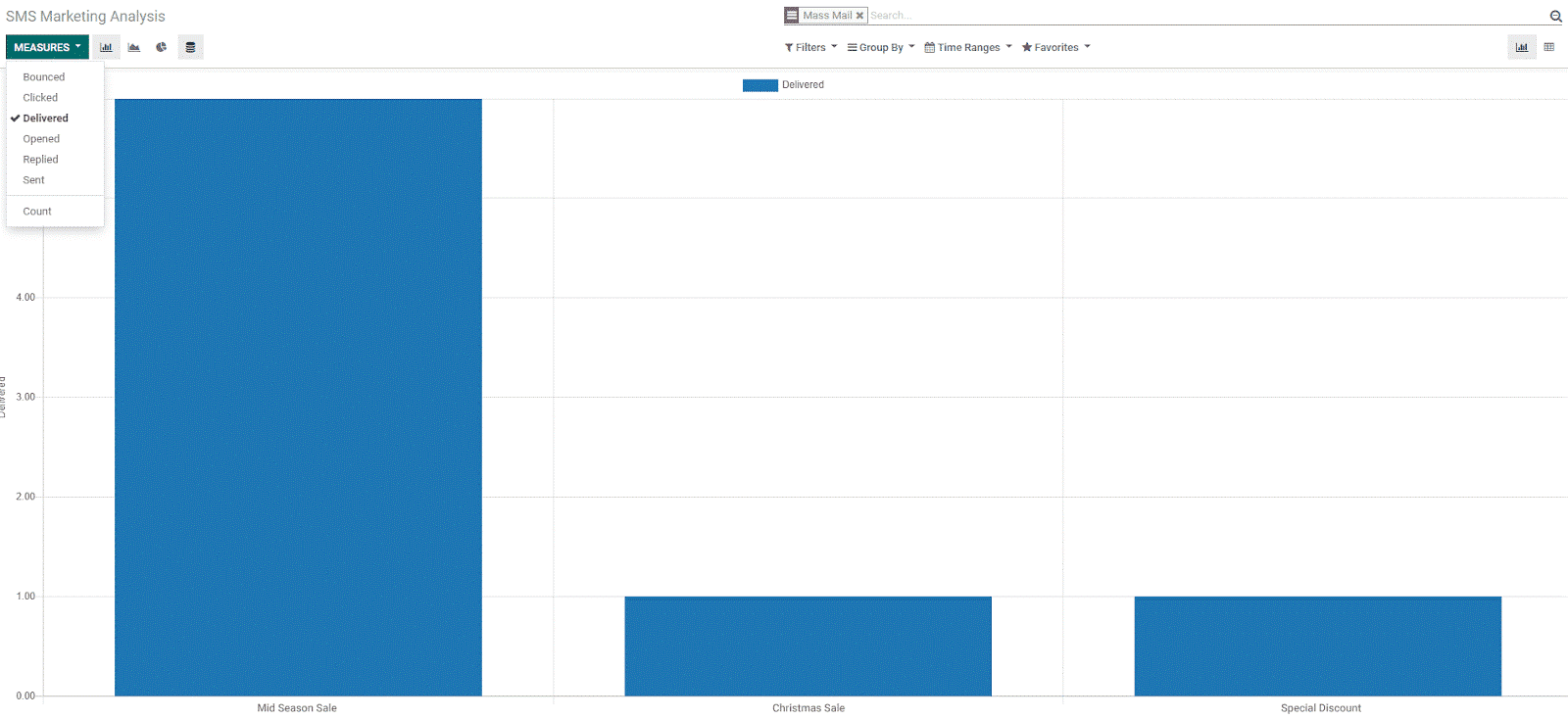Viewport: 1568px width, 719px height.
Task: Open the pivot table view
Action: pos(1549,47)
